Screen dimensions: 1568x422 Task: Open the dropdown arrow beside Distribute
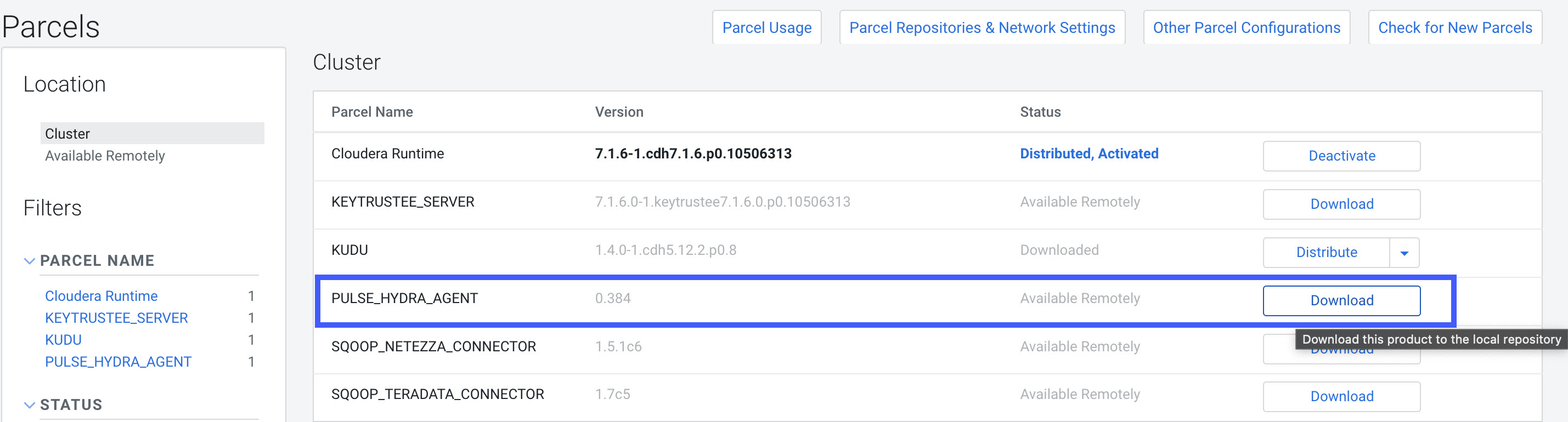[x=1405, y=252]
